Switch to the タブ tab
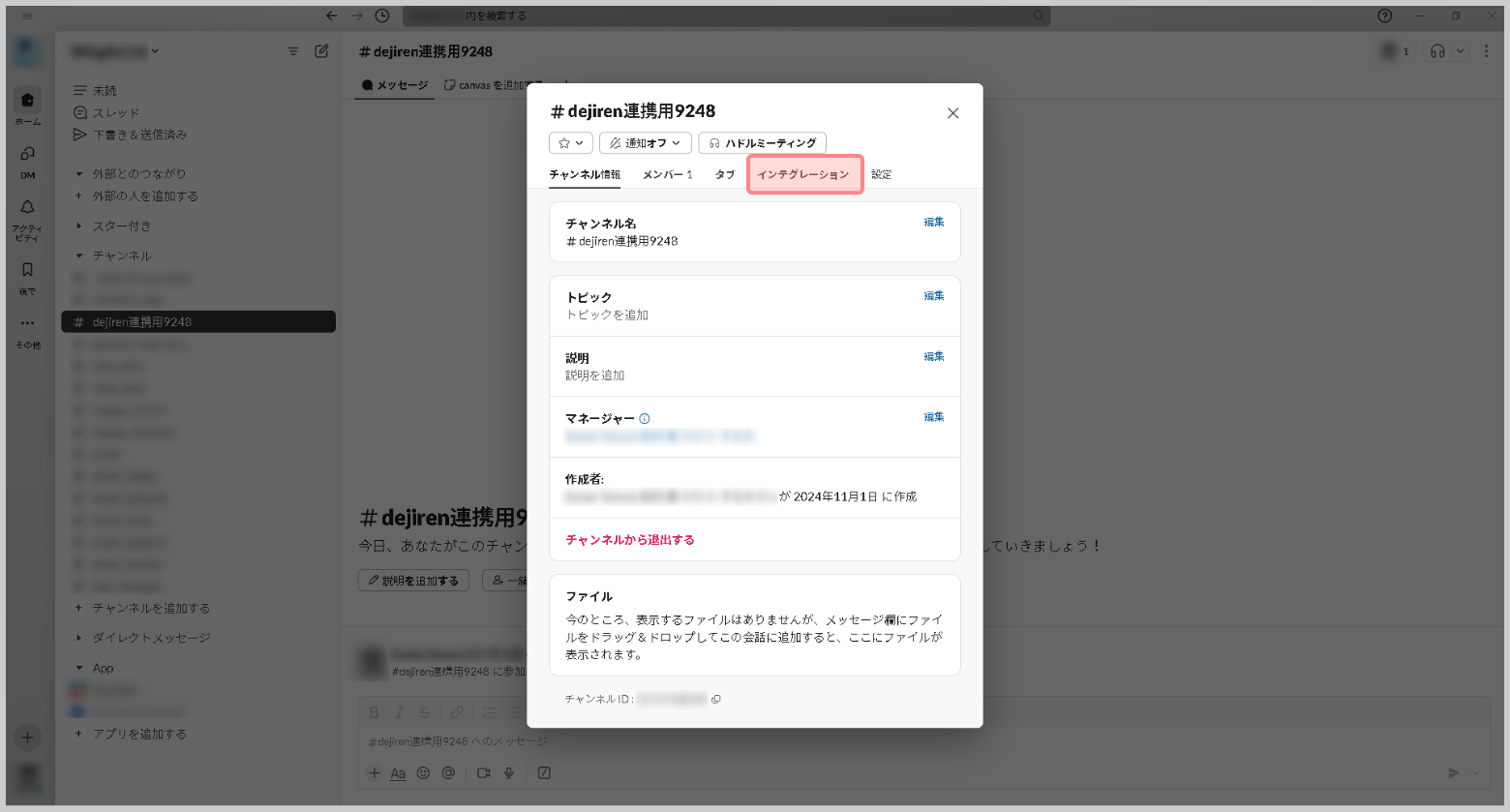This screenshot has height=812, width=1510. [725, 175]
